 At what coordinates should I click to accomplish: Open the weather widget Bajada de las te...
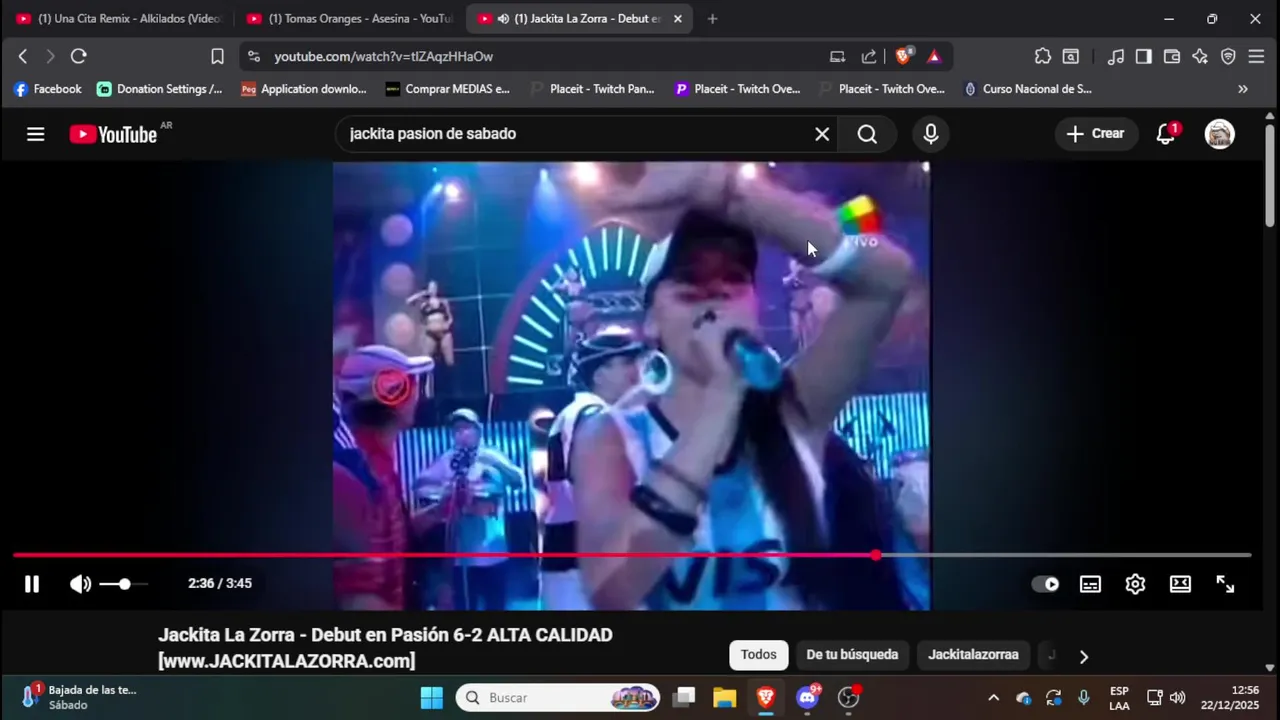(x=80, y=697)
